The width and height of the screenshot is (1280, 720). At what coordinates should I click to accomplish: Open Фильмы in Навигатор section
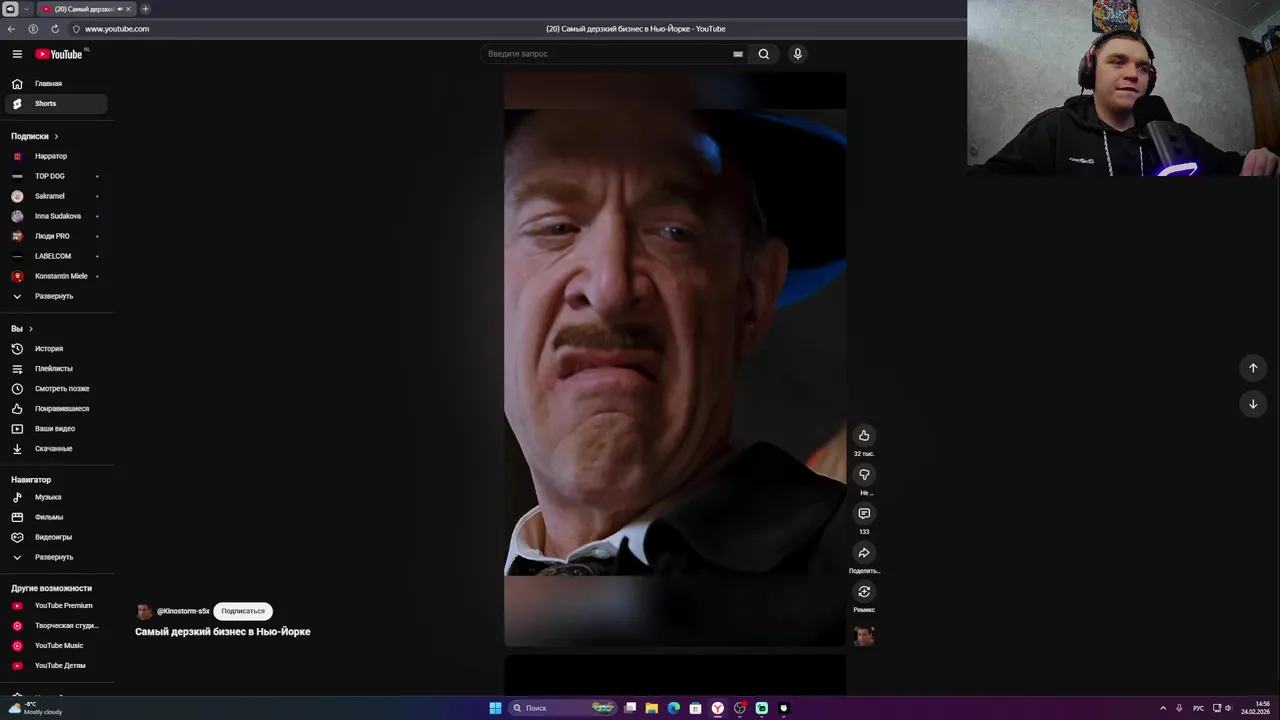pos(56,517)
